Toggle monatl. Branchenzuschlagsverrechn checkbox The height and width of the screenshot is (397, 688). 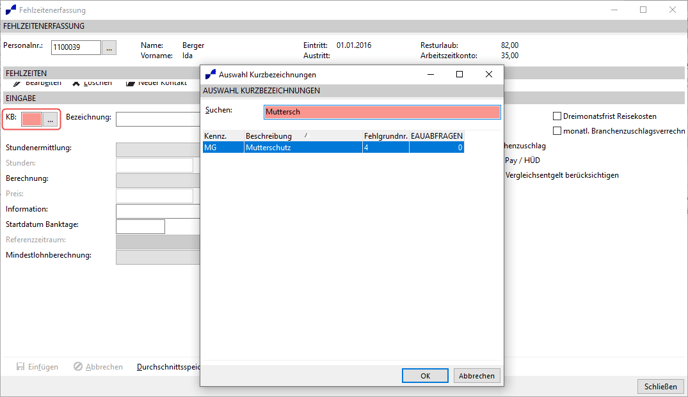tap(557, 131)
